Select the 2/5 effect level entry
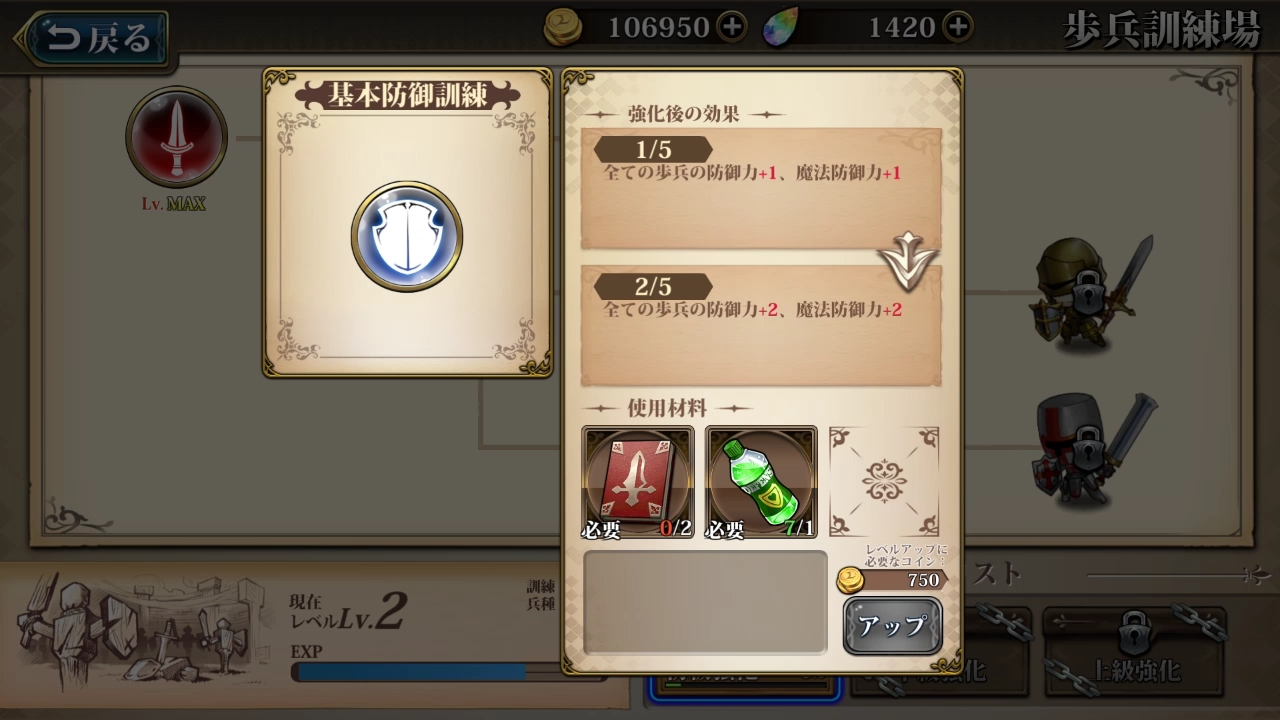 pos(761,326)
